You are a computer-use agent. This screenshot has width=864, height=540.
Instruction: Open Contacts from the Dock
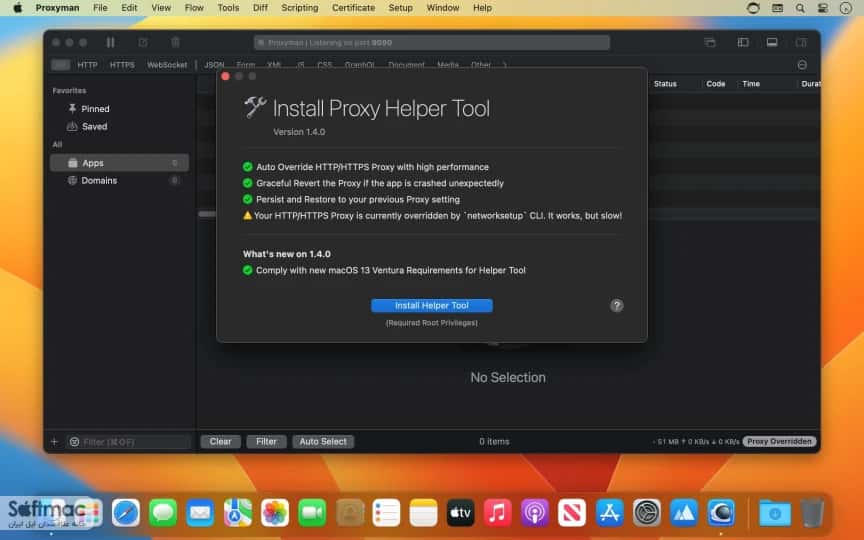coord(349,513)
